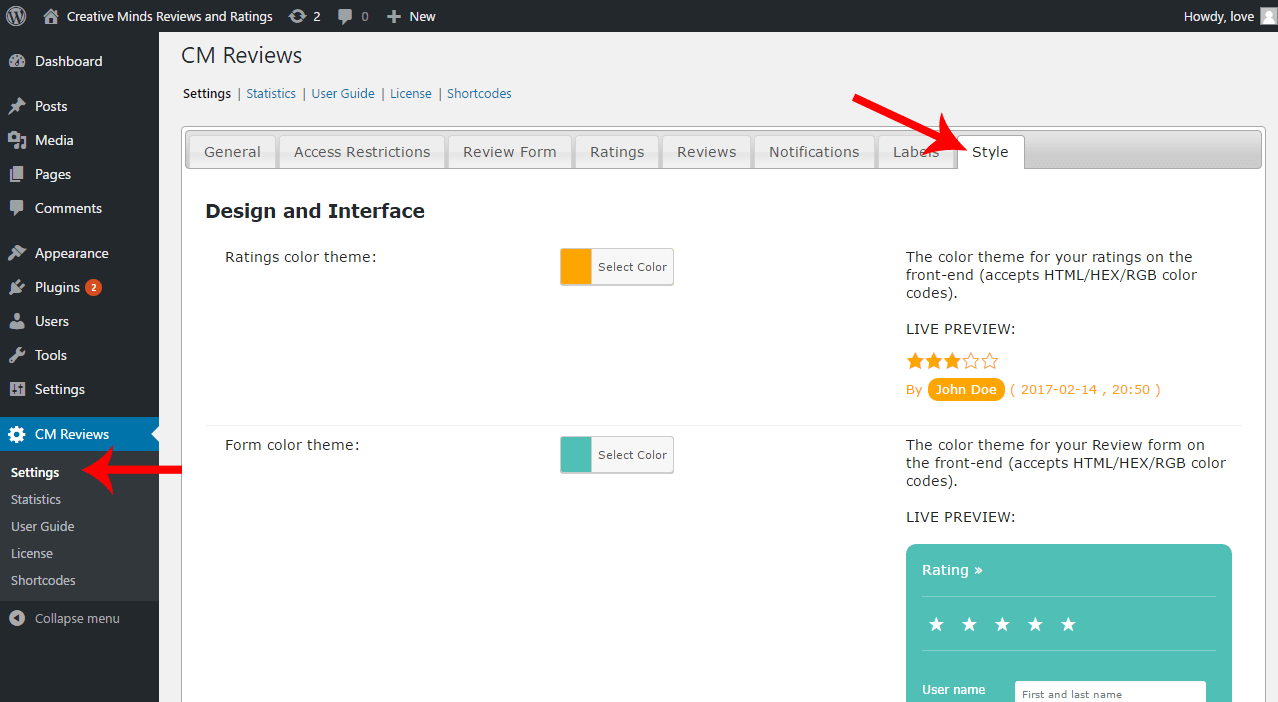The image size is (1278, 702).
Task: Open Statistics in CM Reviews submenu
Action: (x=36, y=499)
